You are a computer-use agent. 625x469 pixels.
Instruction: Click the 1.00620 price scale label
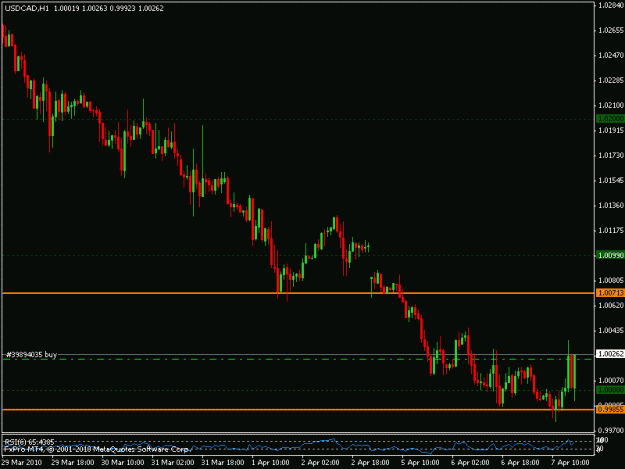click(611, 306)
